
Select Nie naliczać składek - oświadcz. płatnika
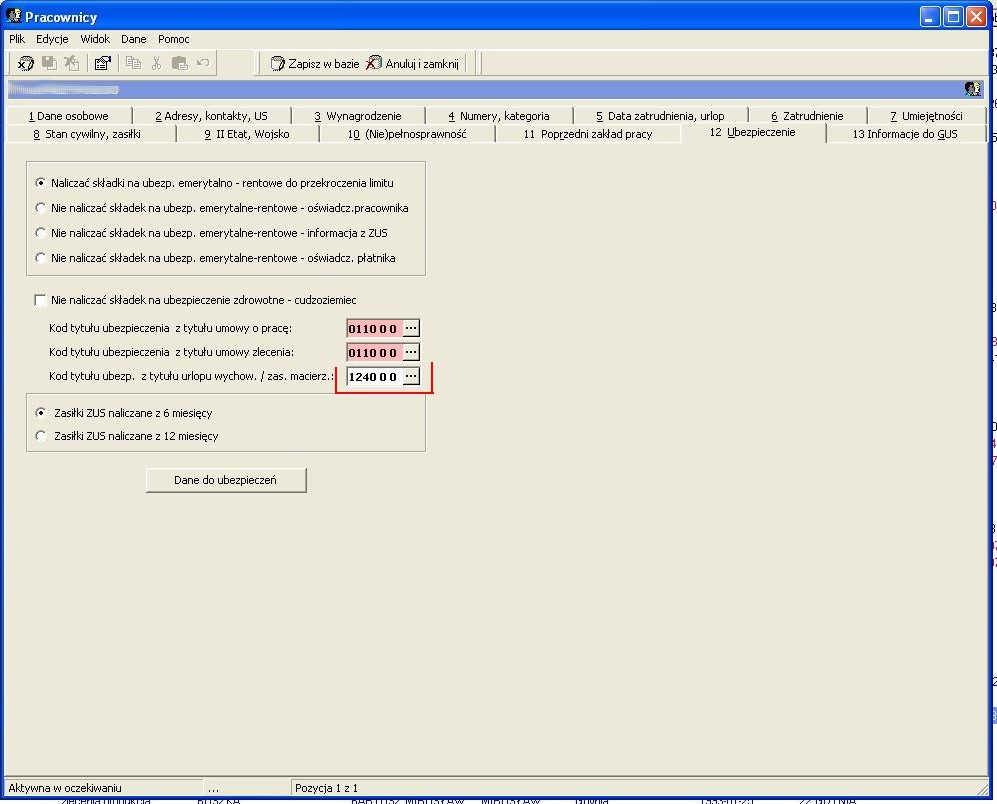click(216, 258)
